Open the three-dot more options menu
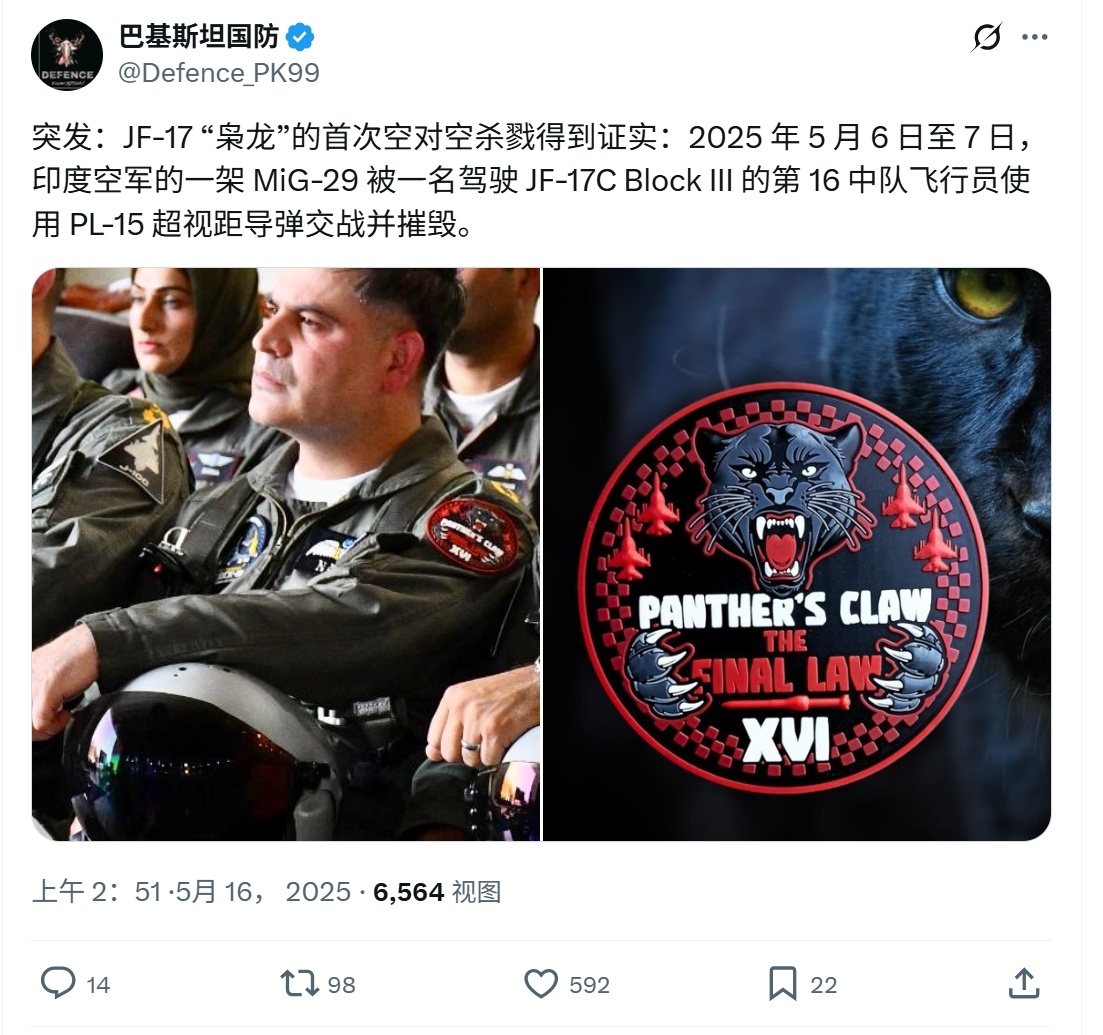 pos(1034,37)
